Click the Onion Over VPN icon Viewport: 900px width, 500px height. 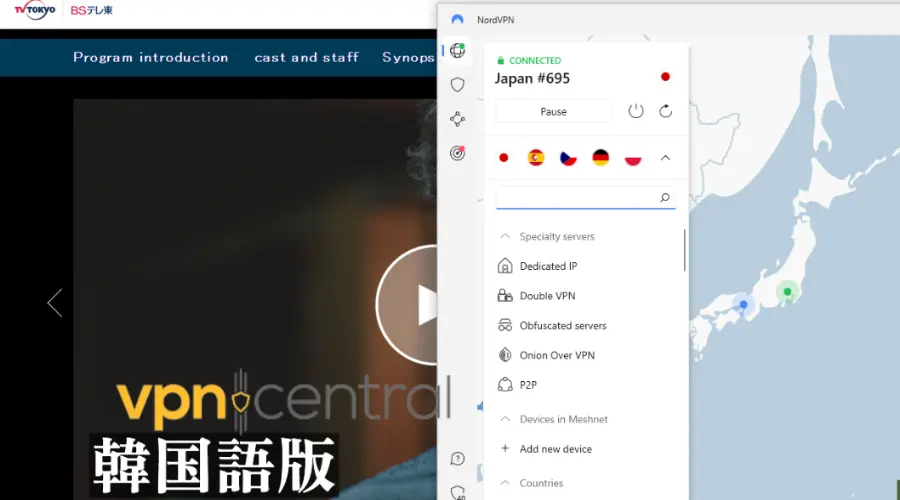click(x=505, y=355)
